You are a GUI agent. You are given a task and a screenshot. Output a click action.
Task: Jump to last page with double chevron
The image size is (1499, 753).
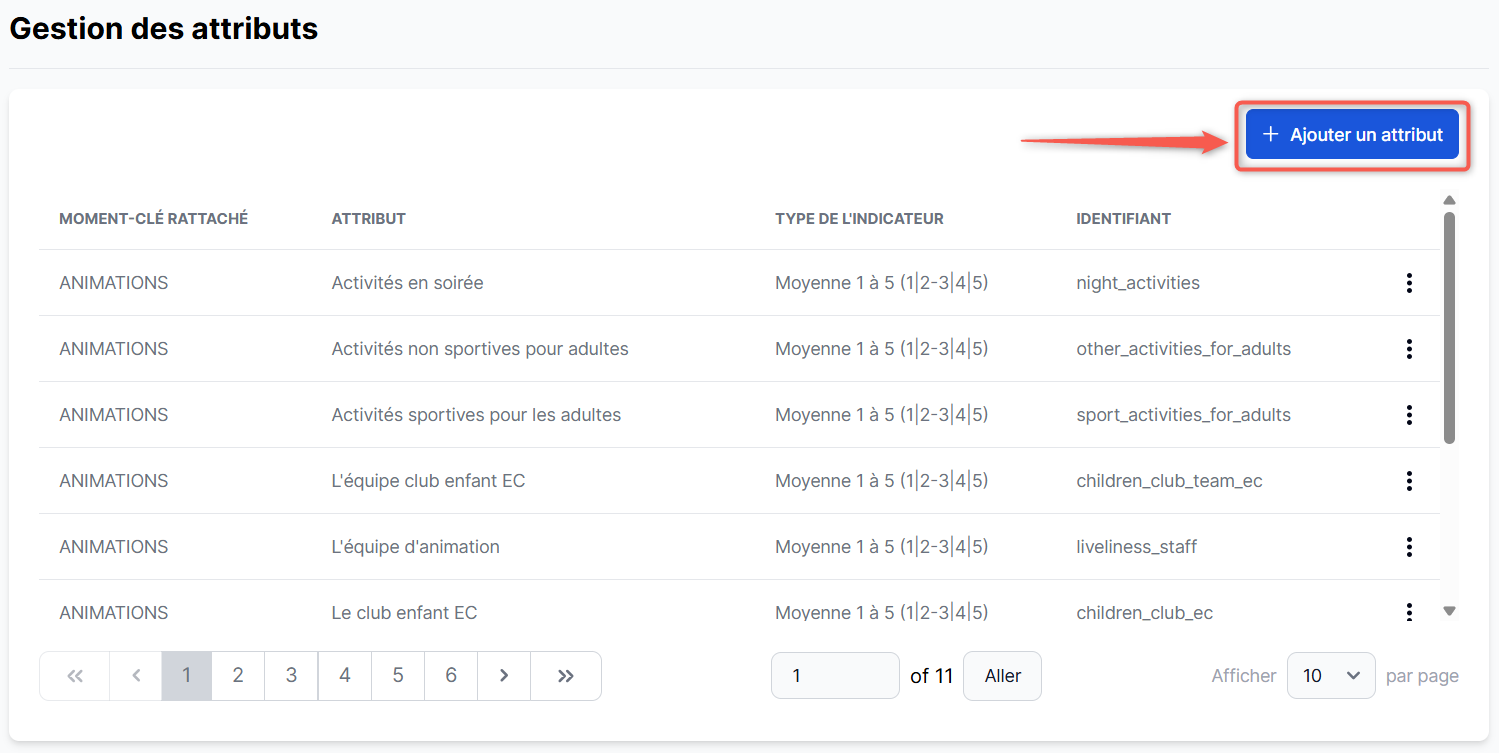coord(566,676)
